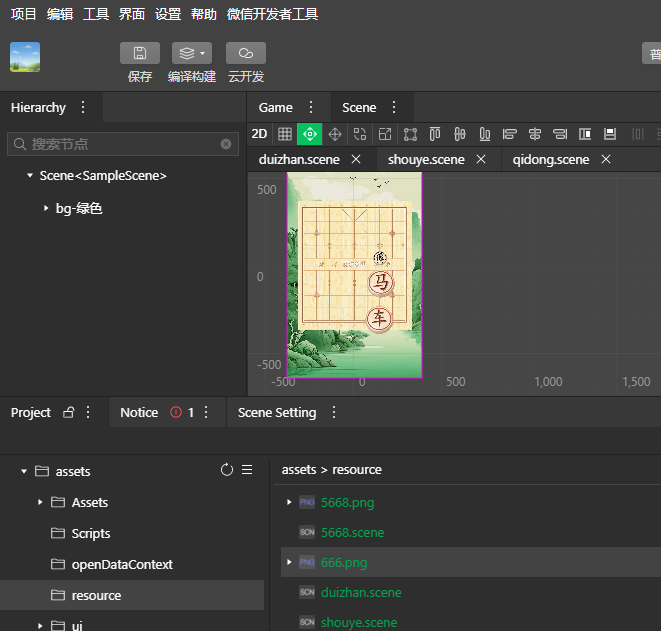Switch to the duizhan.scene tab

pyautogui.click(x=299, y=159)
